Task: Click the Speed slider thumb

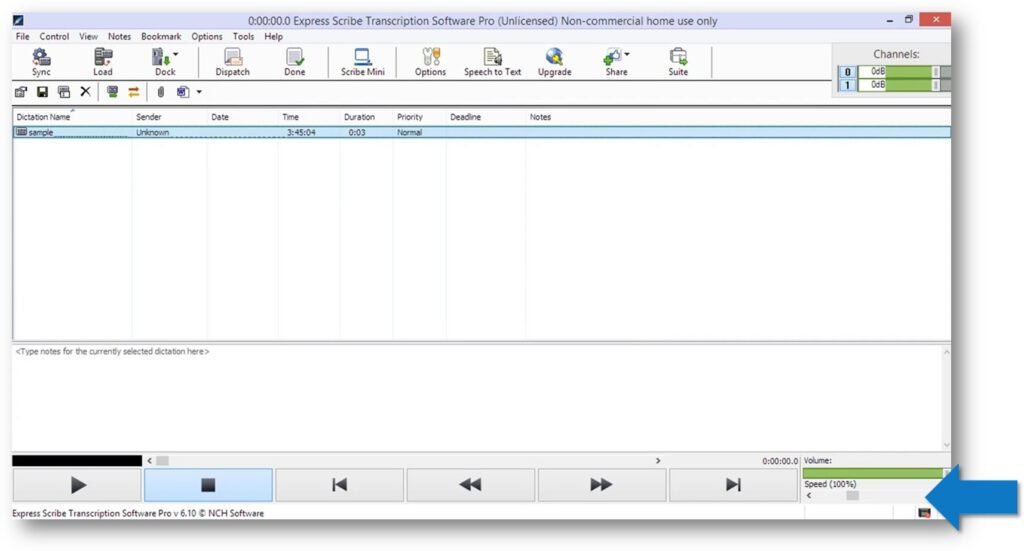Action: 852,496
